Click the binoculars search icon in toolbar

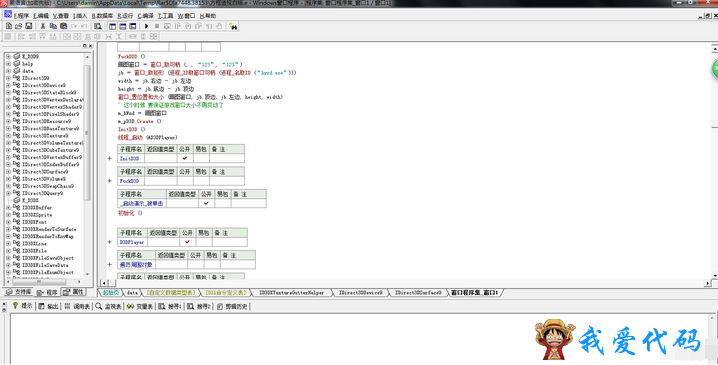coord(234,27)
